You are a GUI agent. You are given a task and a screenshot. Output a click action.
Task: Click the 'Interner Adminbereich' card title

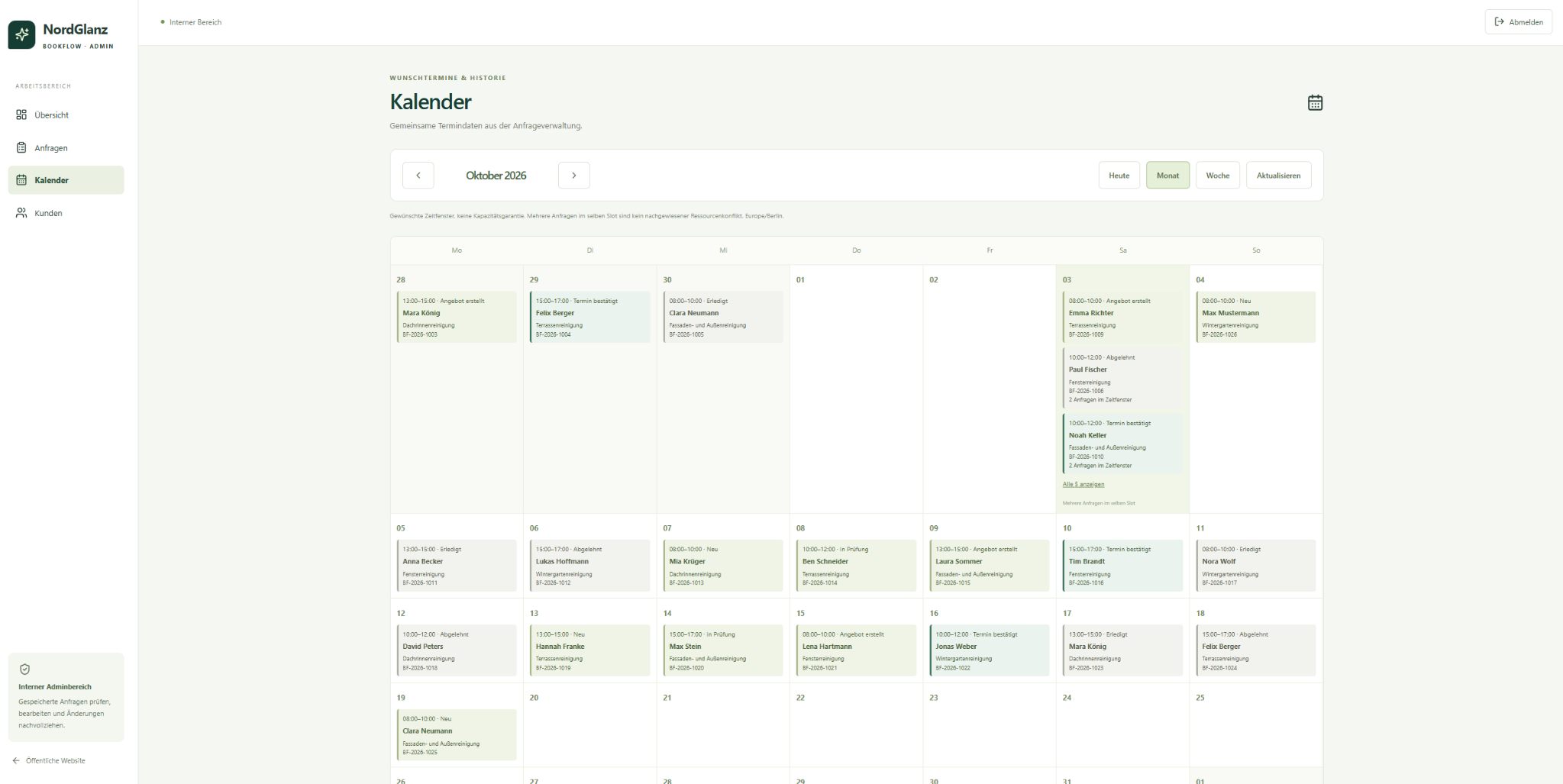coord(55,687)
